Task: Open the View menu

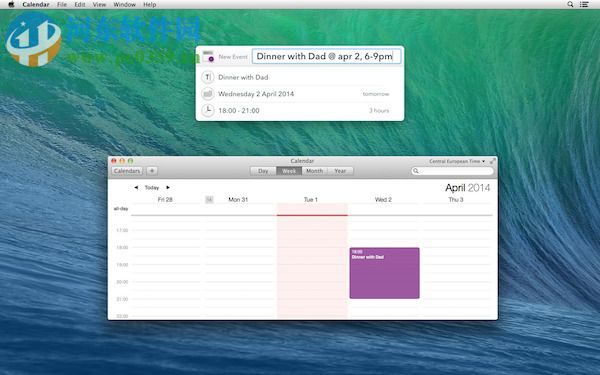Action: [99, 5]
